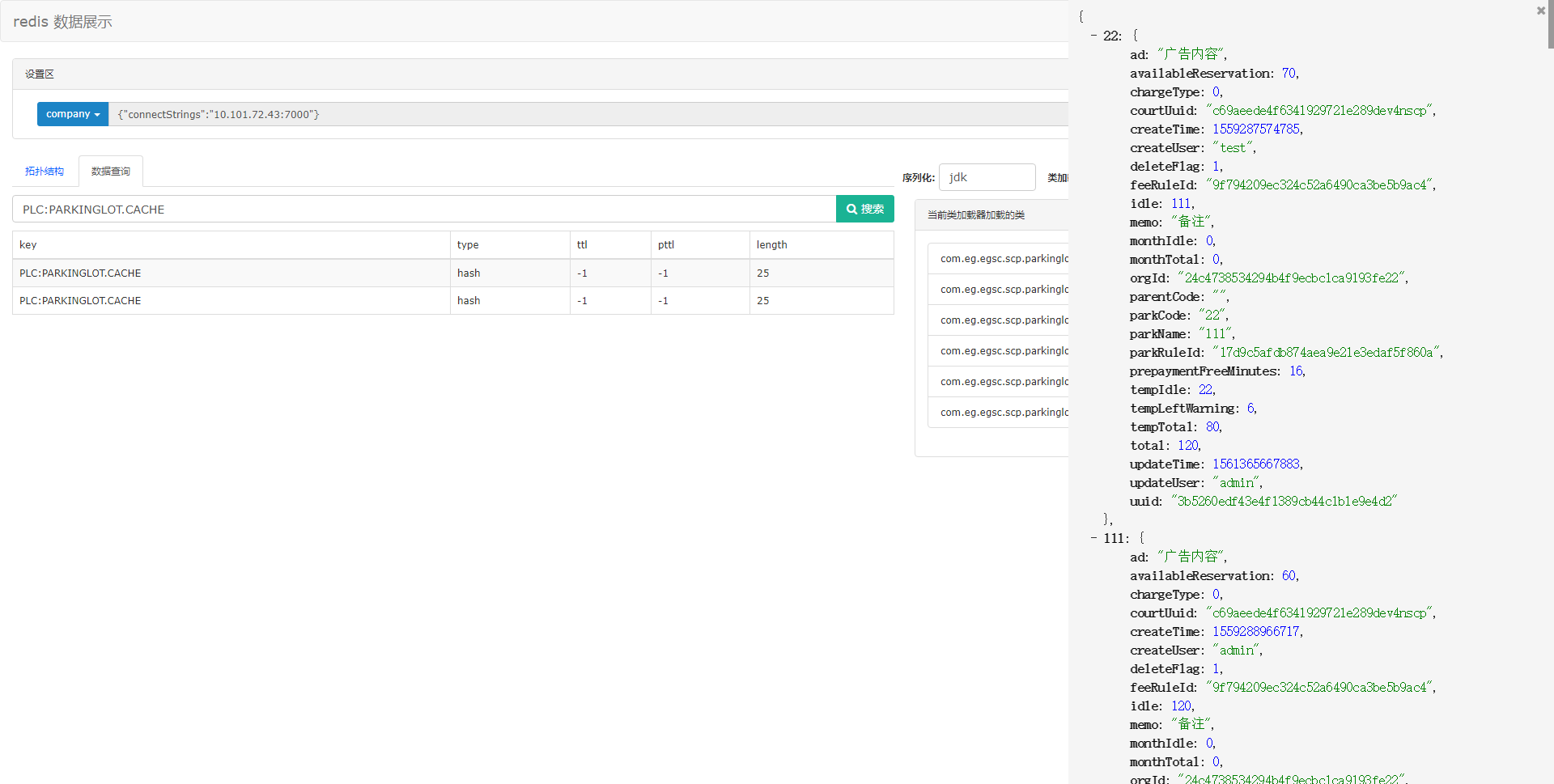Image resolution: width=1554 pixels, height=784 pixels.
Task: Click availableReservation value 70
Action: pos(1289,74)
